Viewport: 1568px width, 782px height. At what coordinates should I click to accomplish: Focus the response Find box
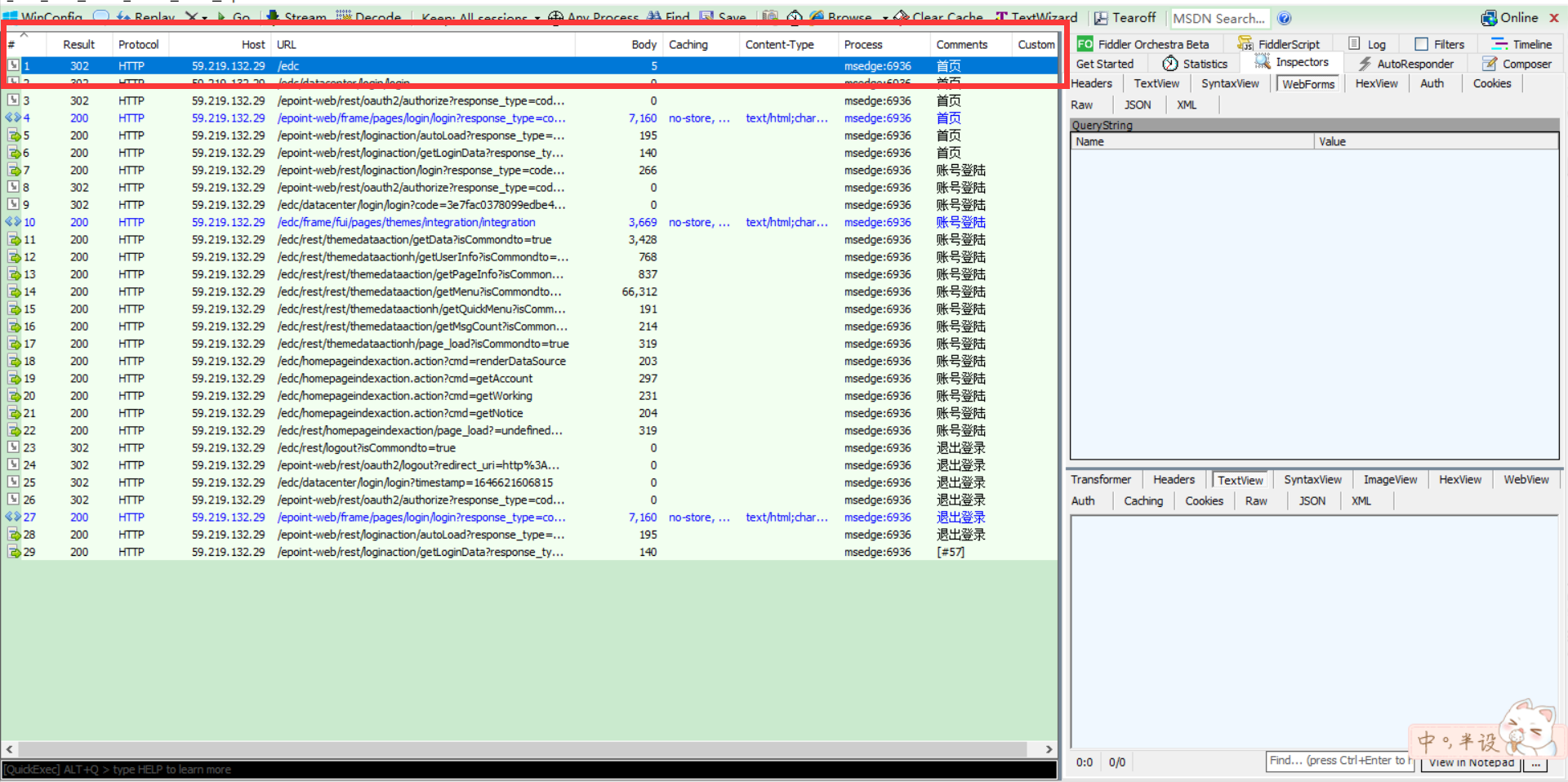(x=1339, y=761)
